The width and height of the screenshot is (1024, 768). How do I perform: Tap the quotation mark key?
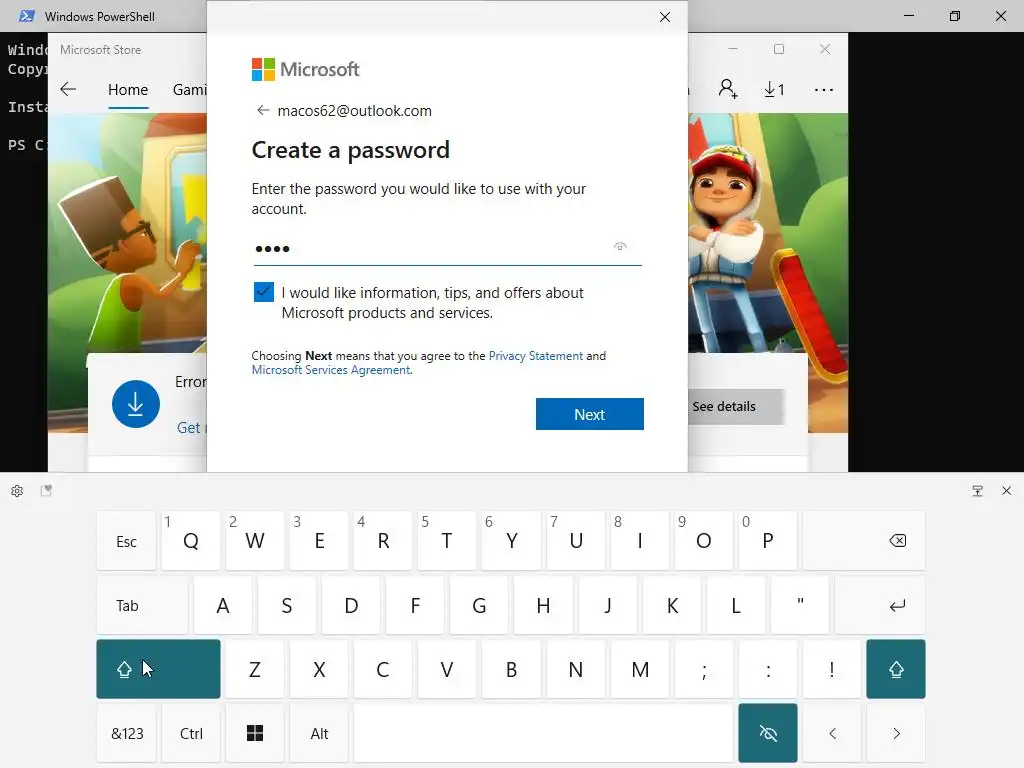[x=800, y=605]
